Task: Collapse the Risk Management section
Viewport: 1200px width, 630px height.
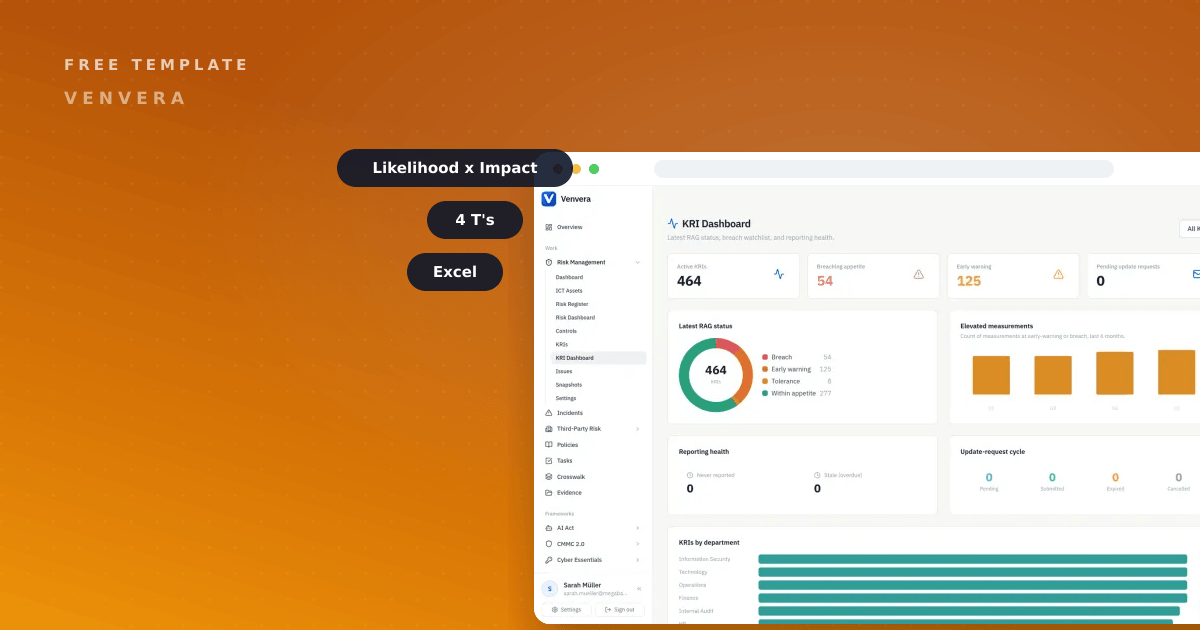Action: [x=638, y=262]
